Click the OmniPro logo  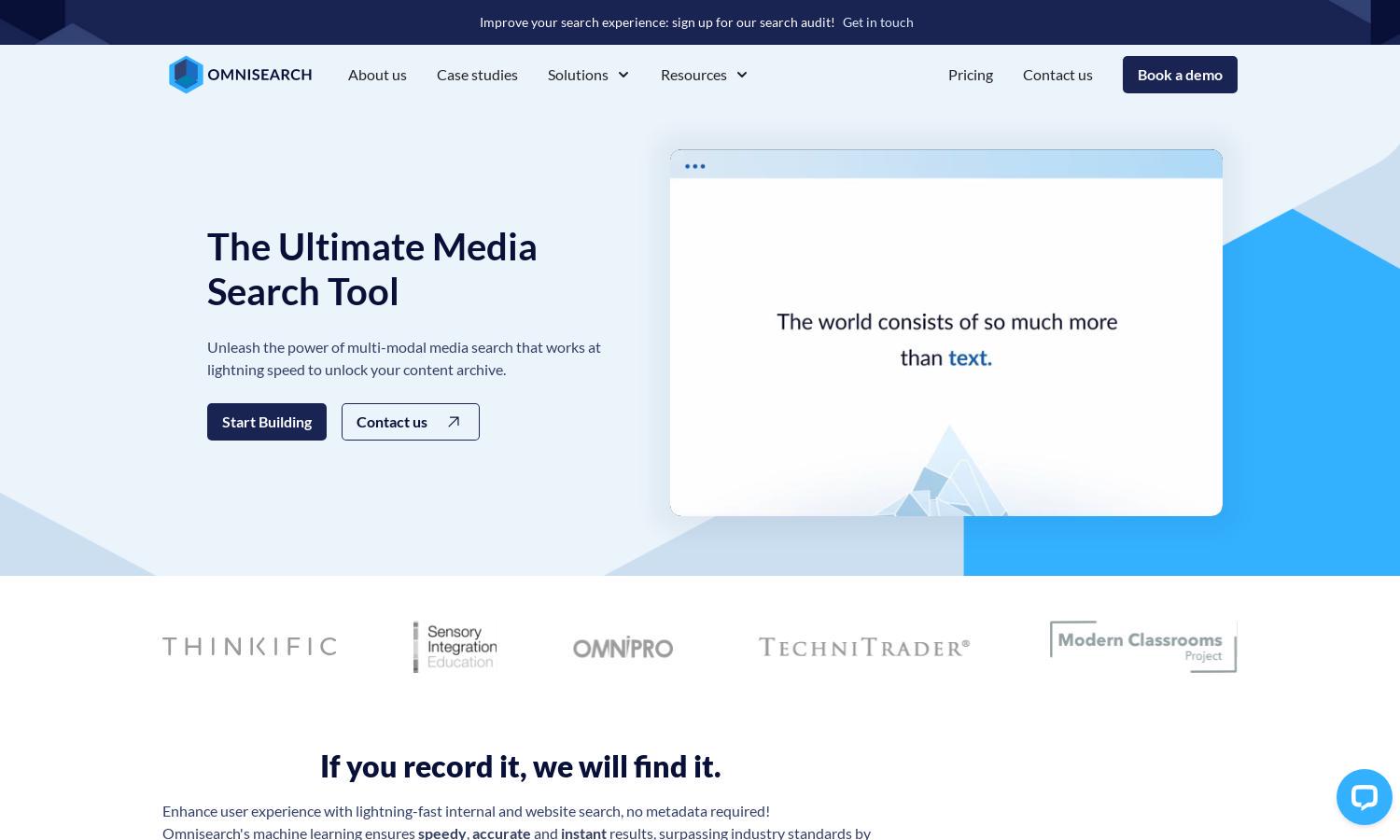623,647
